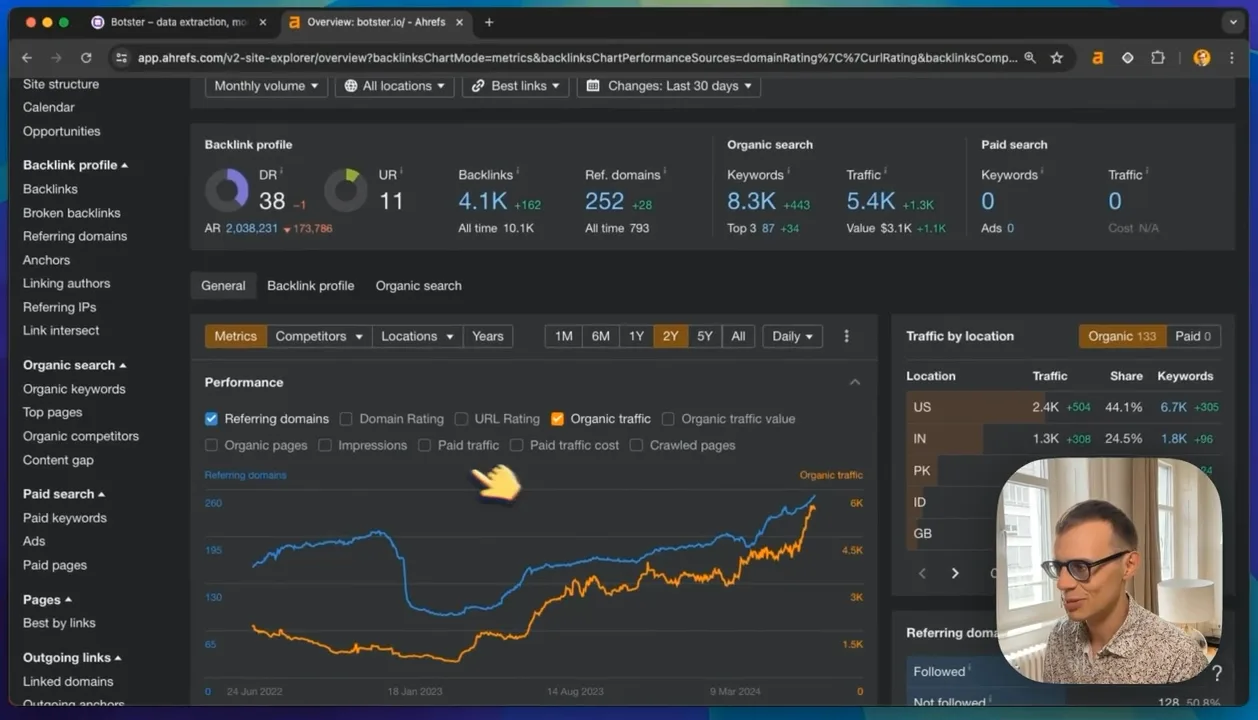Image resolution: width=1258 pixels, height=720 pixels.
Task: Tick the Crawled pages checkbox
Action: pos(636,445)
